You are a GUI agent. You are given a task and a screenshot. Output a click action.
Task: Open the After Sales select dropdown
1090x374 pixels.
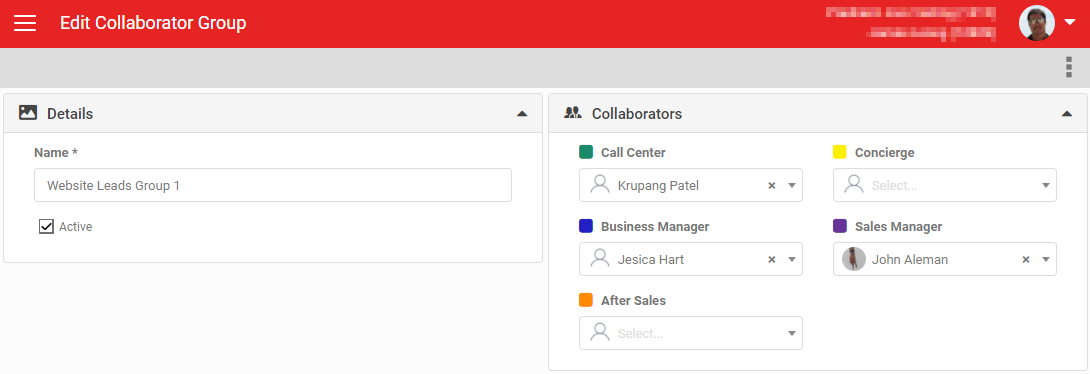click(690, 333)
